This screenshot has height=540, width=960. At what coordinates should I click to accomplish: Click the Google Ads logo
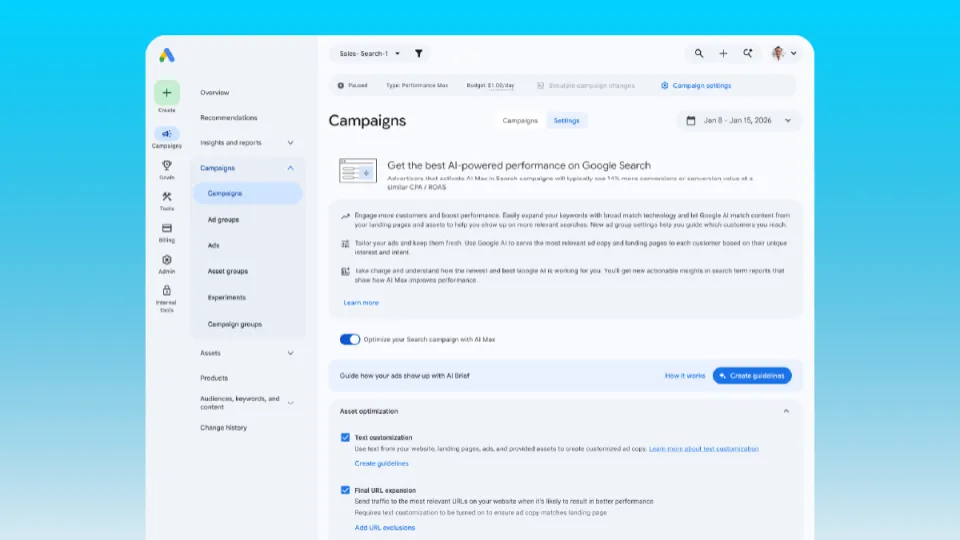[167, 55]
